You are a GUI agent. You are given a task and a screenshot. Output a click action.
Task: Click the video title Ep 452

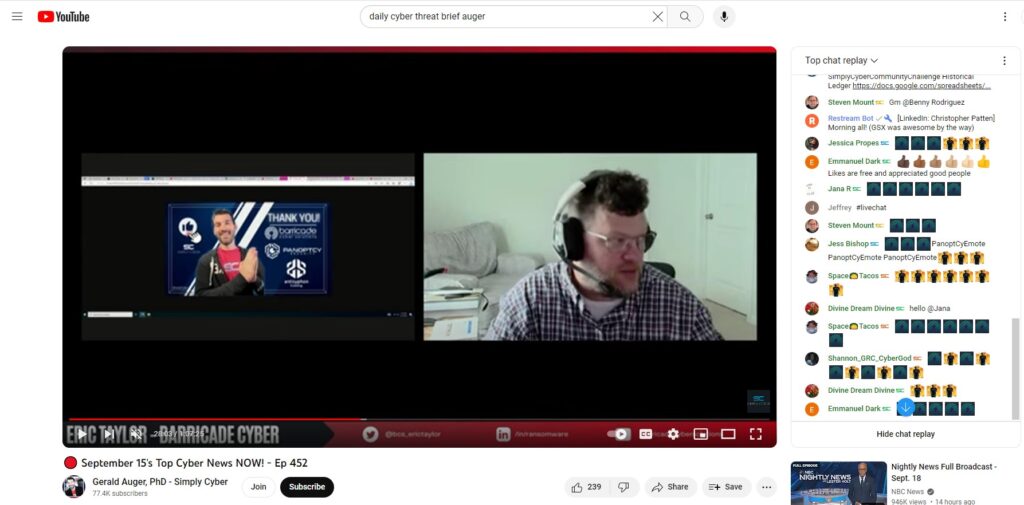[194, 463]
